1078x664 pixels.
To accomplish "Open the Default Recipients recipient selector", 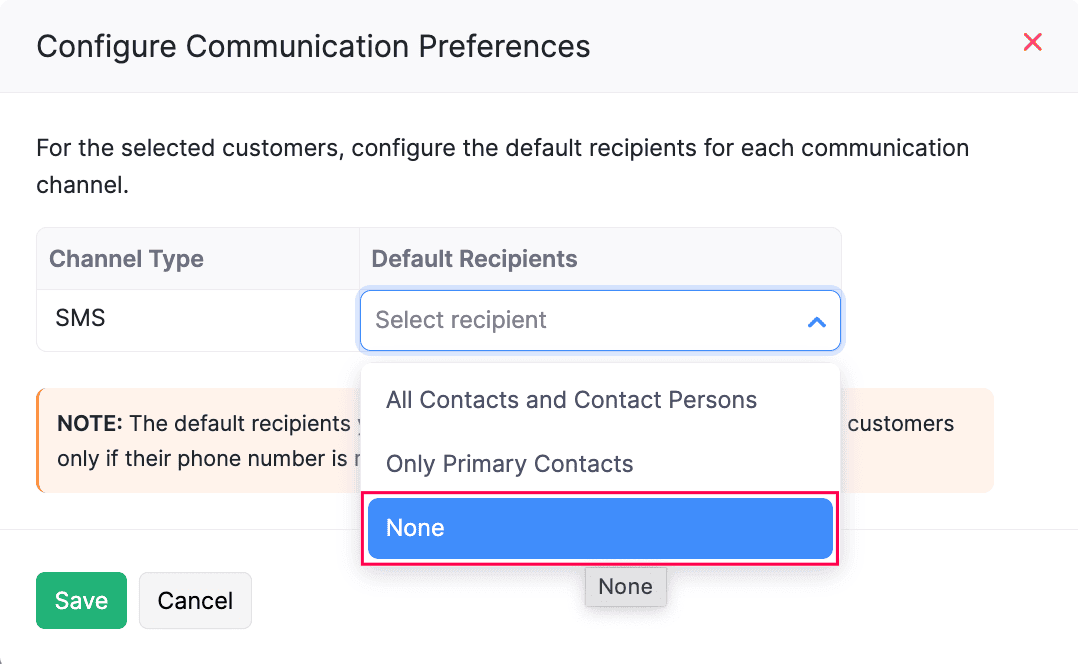I will pos(600,320).
